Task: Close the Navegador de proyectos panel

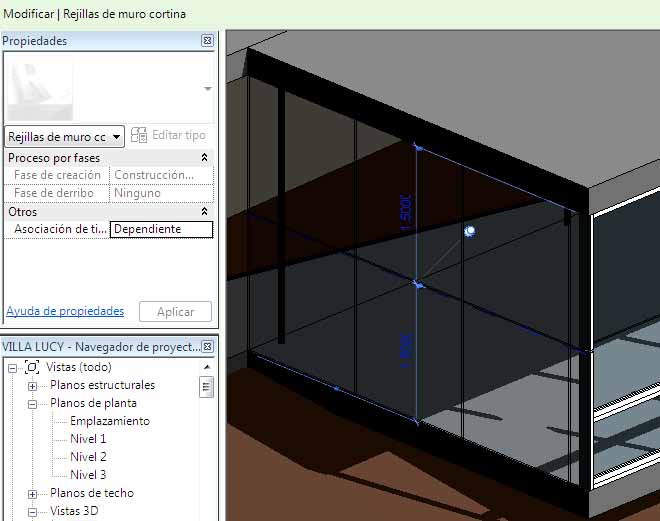Action: click(x=207, y=346)
